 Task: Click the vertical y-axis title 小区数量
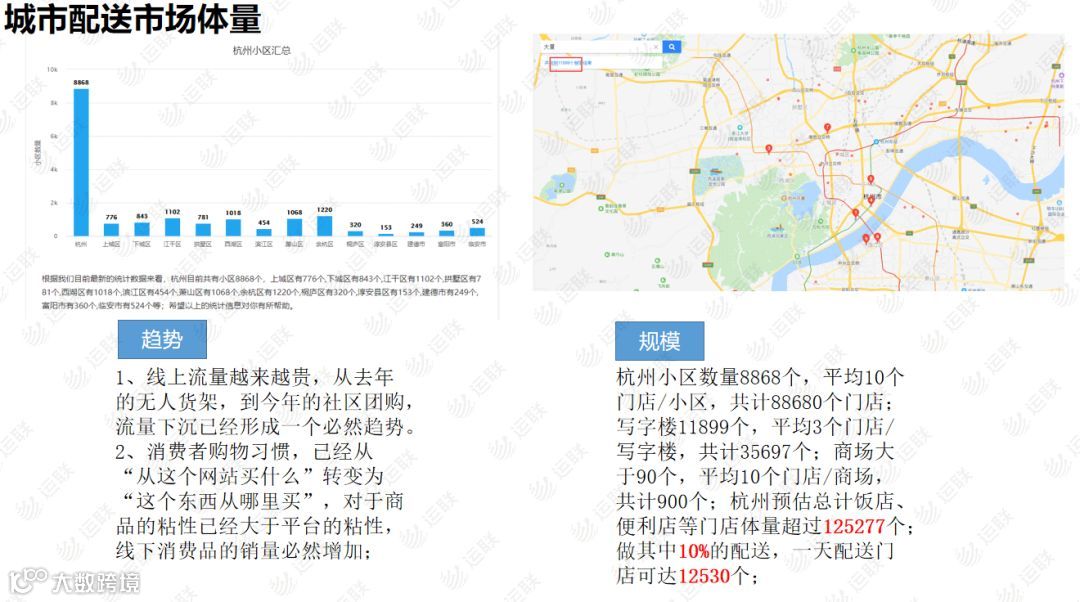[38, 153]
